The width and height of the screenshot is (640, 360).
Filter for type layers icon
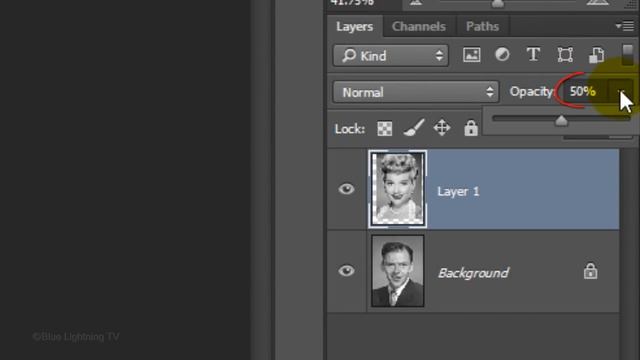point(533,55)
